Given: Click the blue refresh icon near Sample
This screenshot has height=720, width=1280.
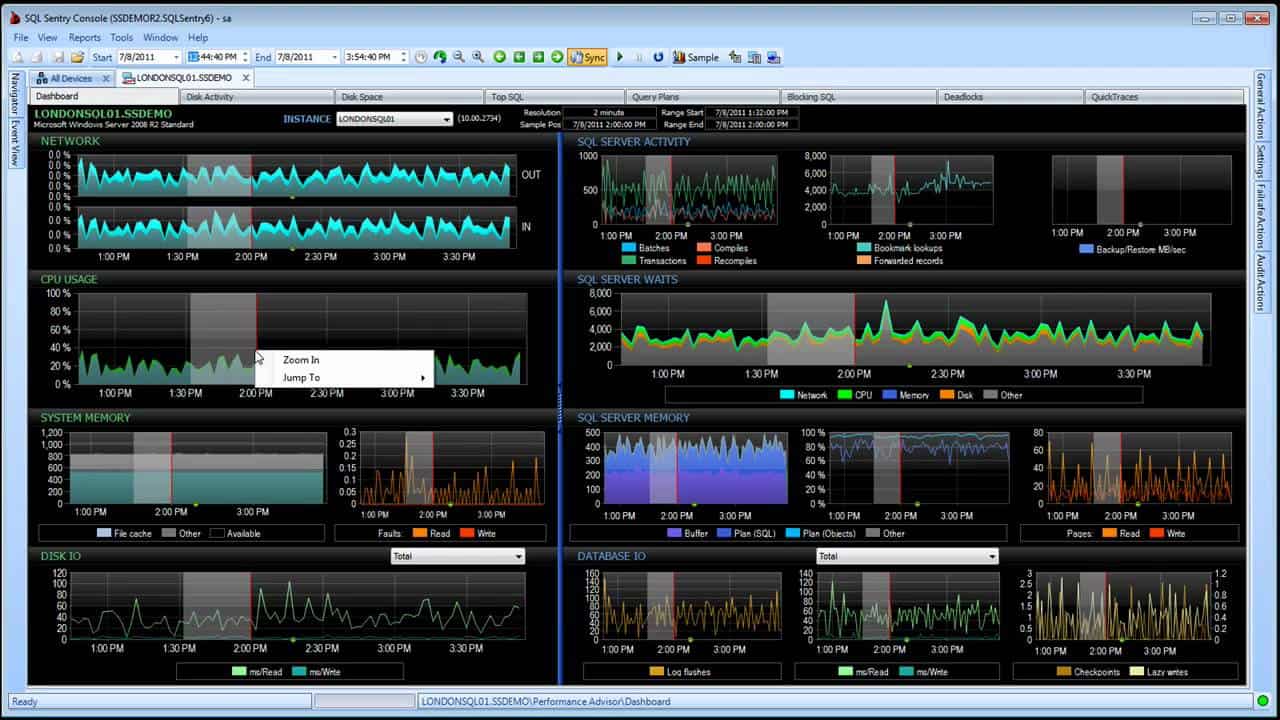Looking at the screenshot, I should pyautogui.click(x=658, y=57).
